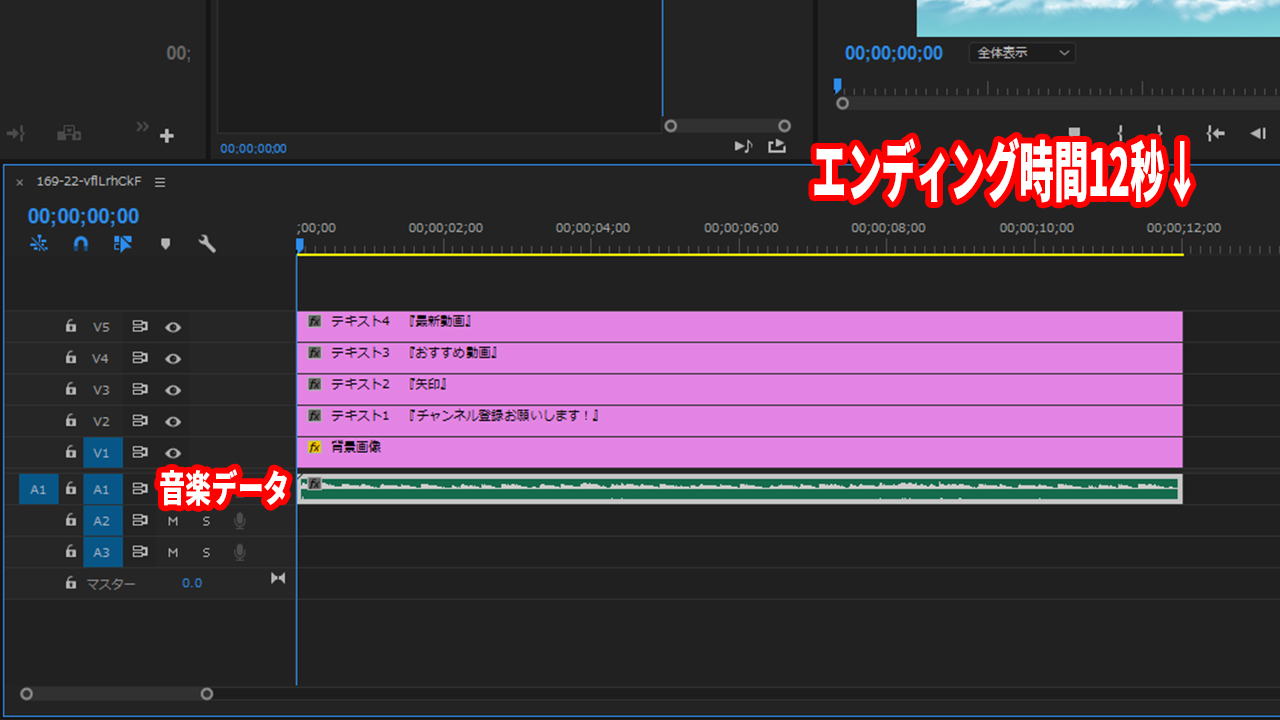Image resolution: width=1280 pixels, height=720 pixels.
Task: Select テキスト1 チャンネル登録お願いします clip
Action: (x=740, y=421)
